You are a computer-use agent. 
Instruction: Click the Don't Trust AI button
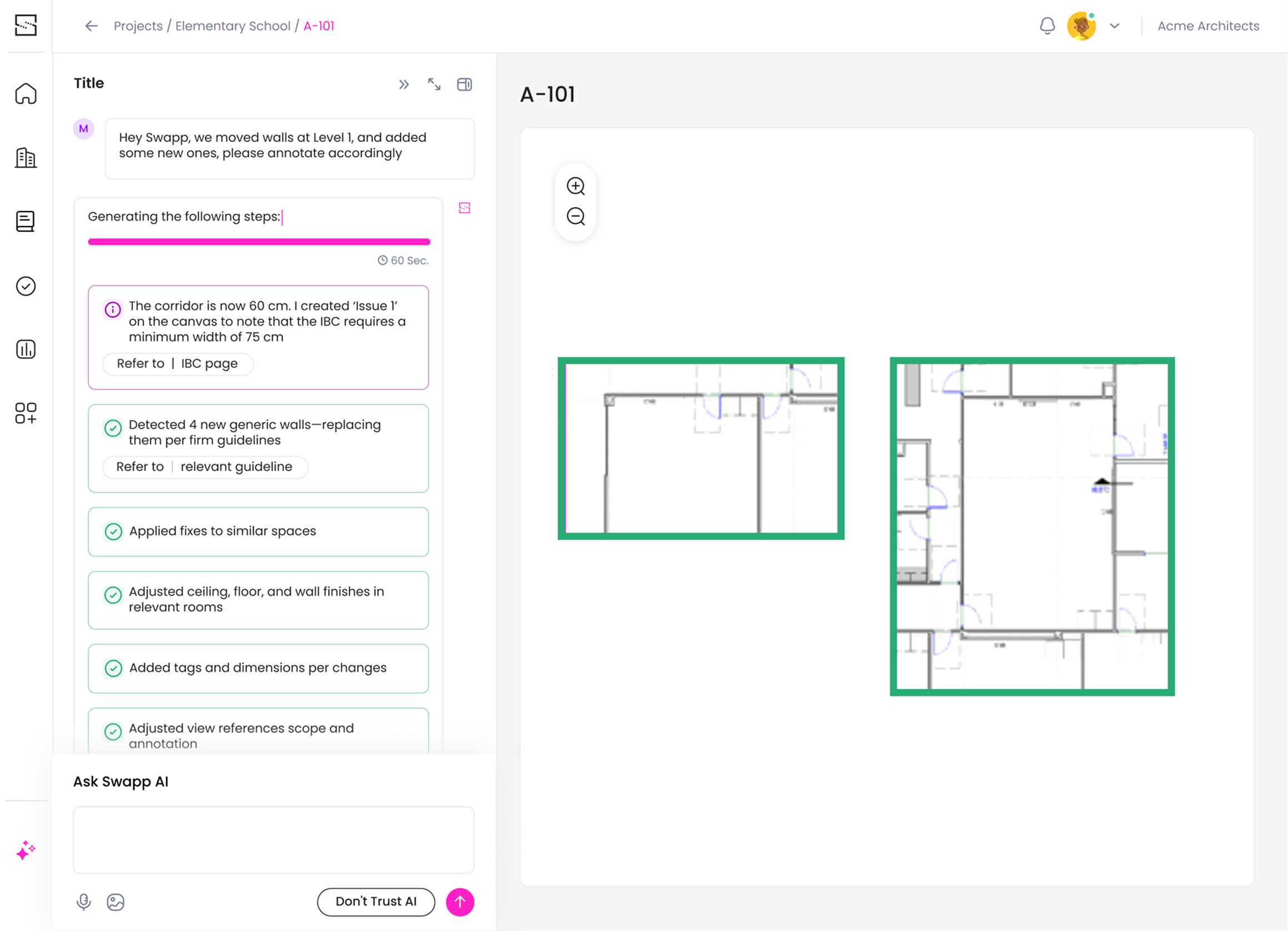[x=376, y=902]
